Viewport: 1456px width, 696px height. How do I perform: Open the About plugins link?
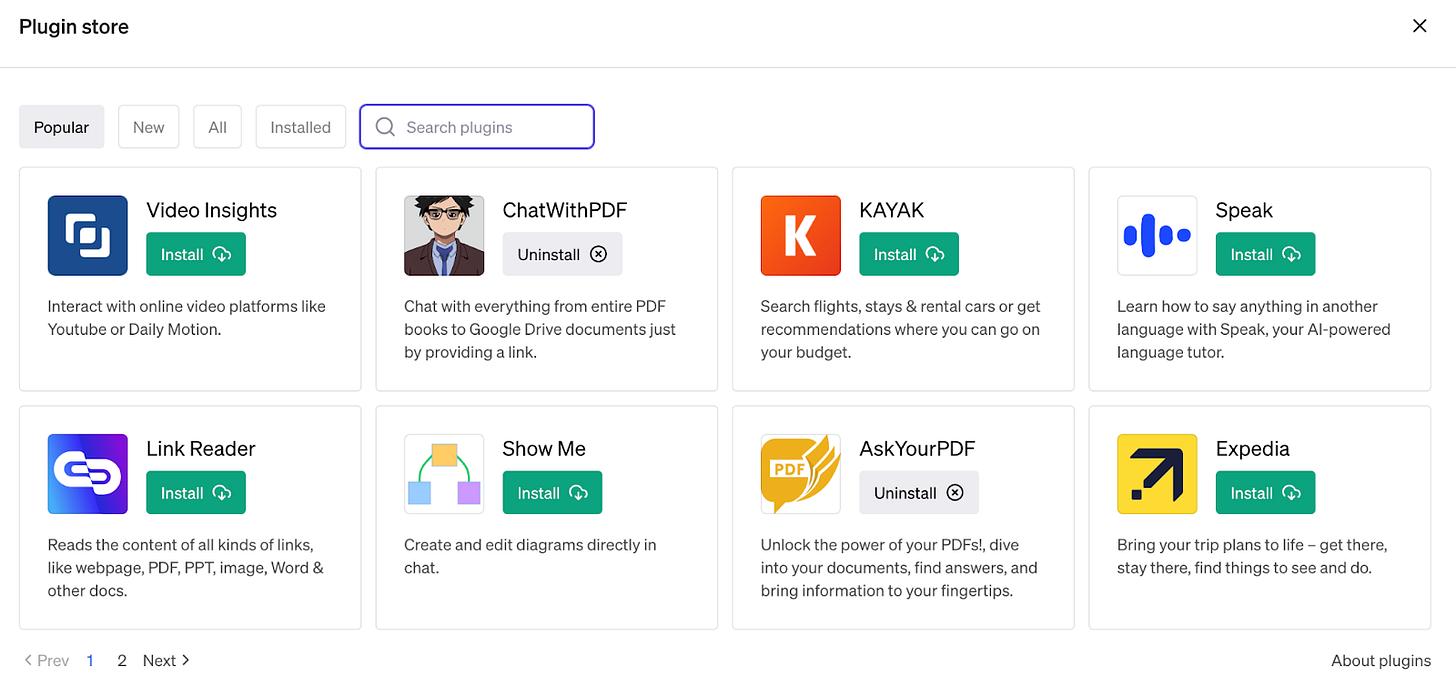click(1381, 660)
